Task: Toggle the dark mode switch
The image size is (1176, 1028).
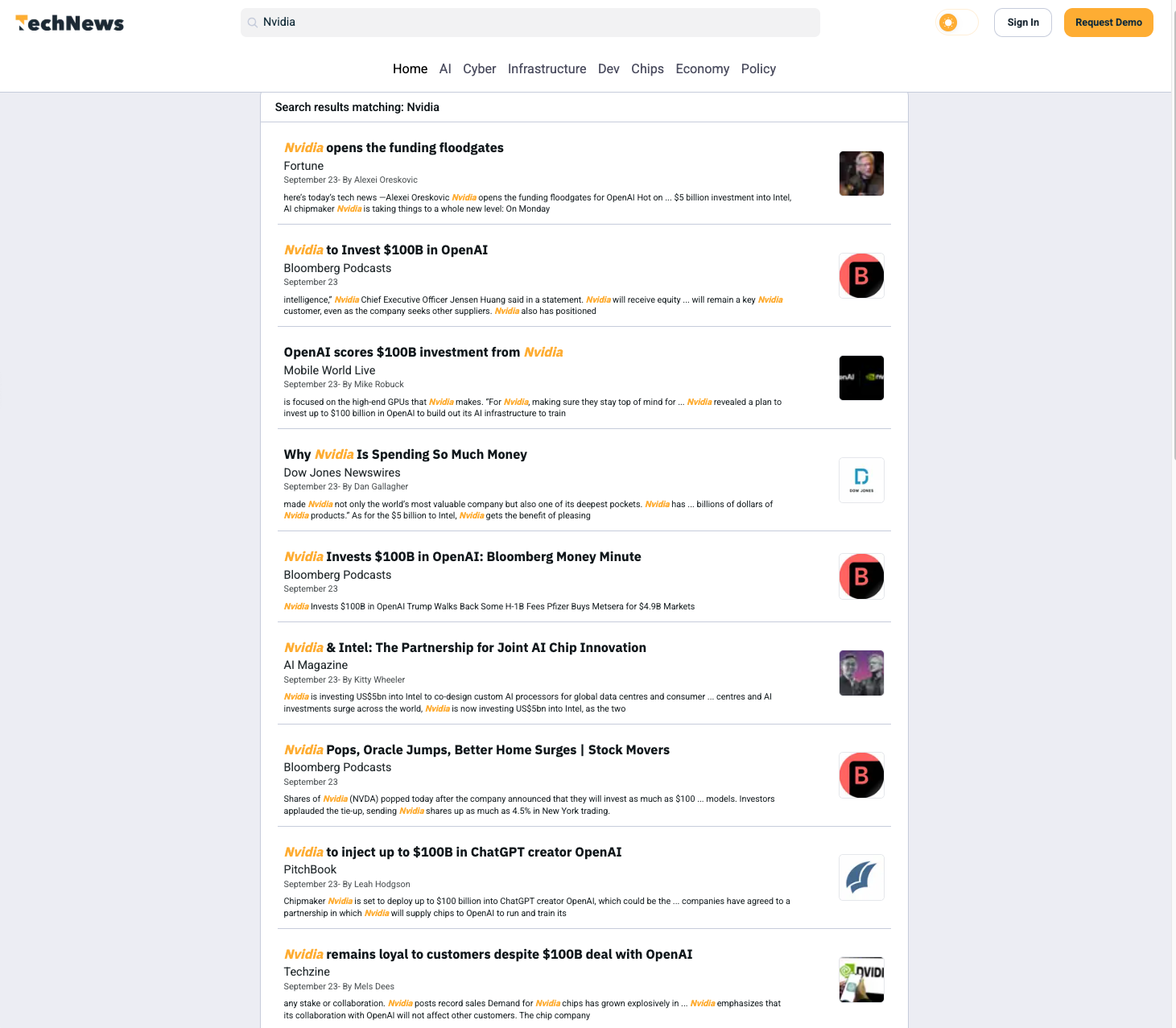Action: (x=957, y=23)
